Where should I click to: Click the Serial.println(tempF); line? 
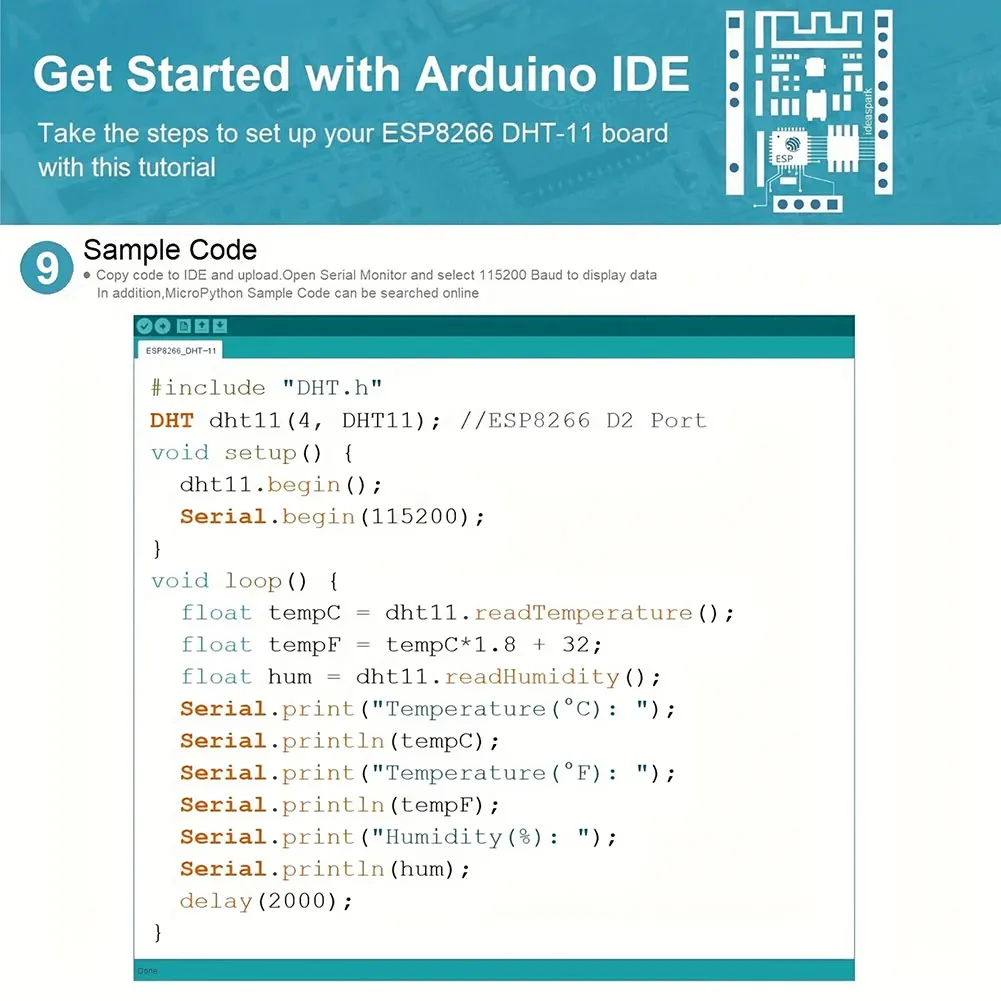coord(340,805)
